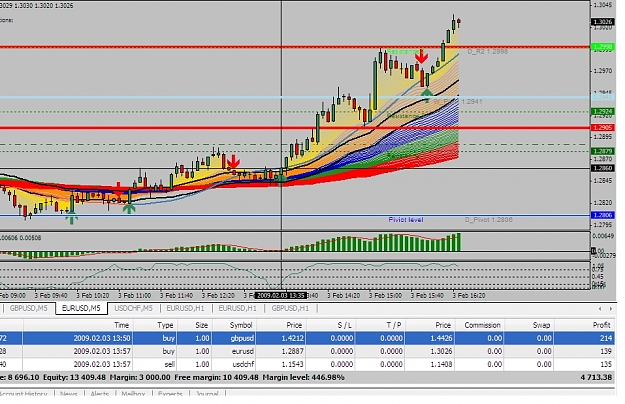This screenshot has width=625, height=404.
Task: Select the gbpusd symbol cell
Action: 242,338
